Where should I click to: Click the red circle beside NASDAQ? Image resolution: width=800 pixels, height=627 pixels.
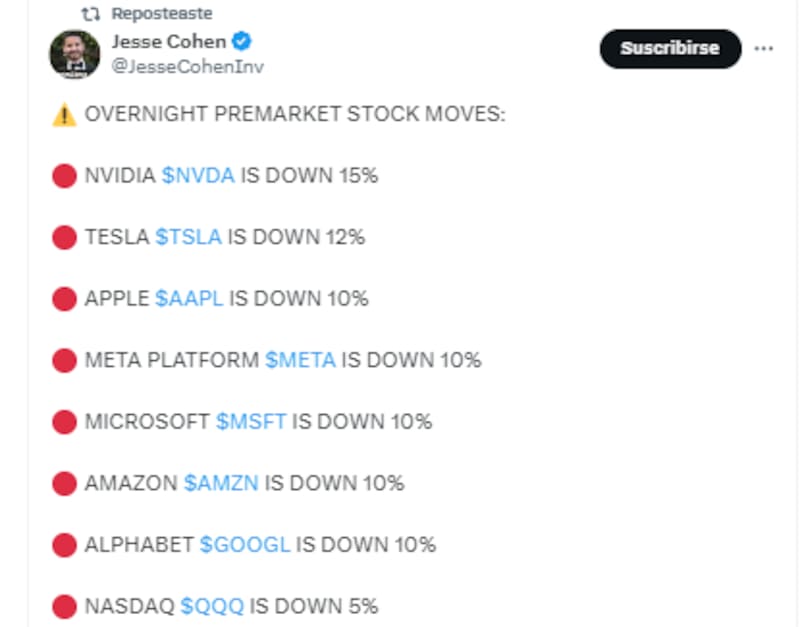pyautogui.click(x=64, y=606)
